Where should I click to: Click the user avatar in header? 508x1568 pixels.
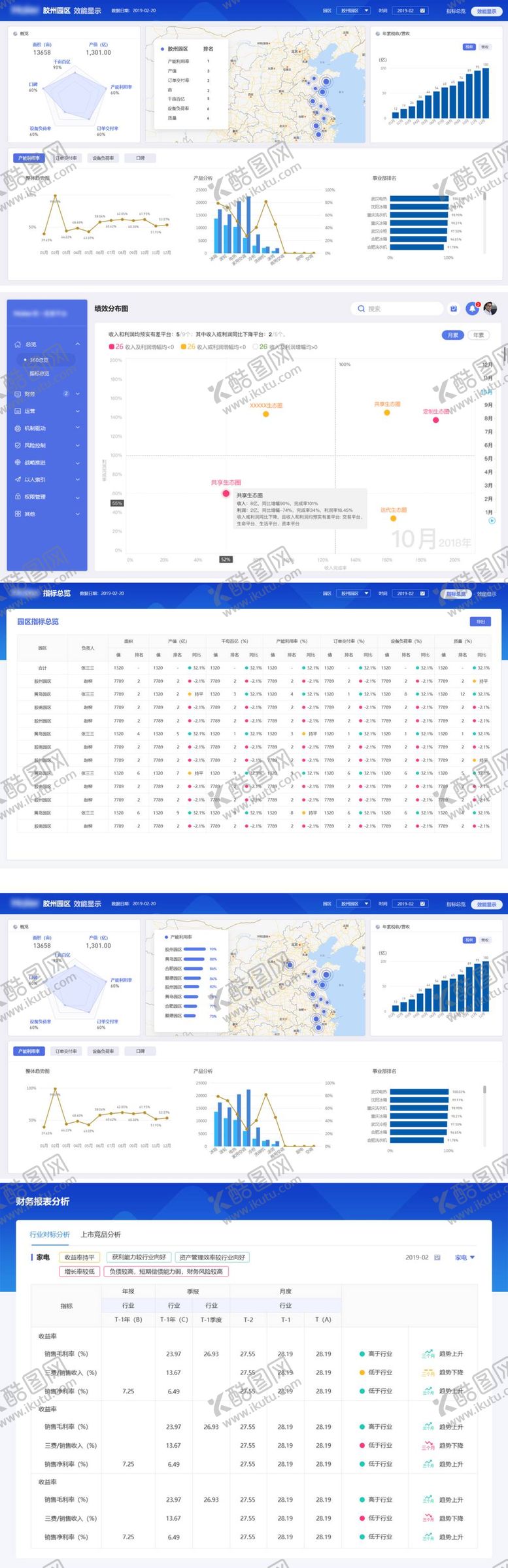coord(490,309)
